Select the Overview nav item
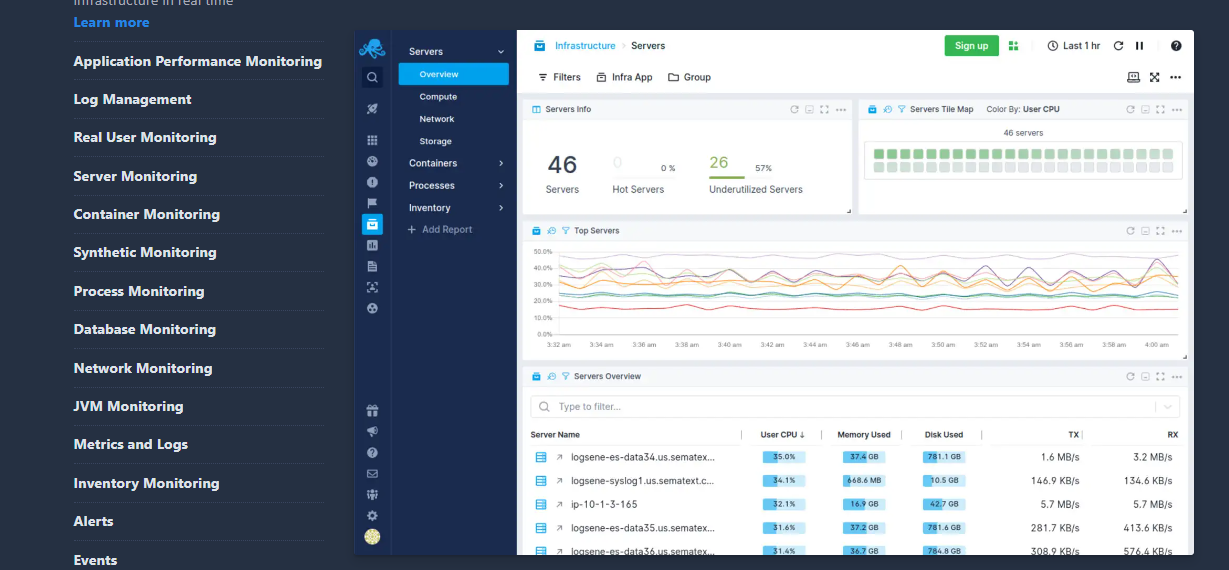Viewport: 1229px width, 570px height. pyautogui.click(x=453, y=74)
